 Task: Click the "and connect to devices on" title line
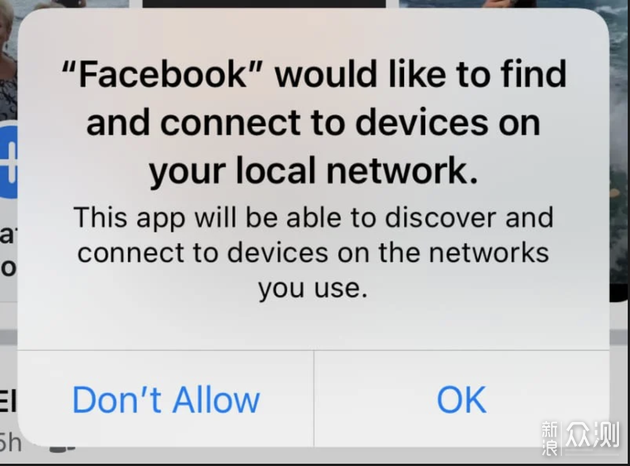pos(313,123)
